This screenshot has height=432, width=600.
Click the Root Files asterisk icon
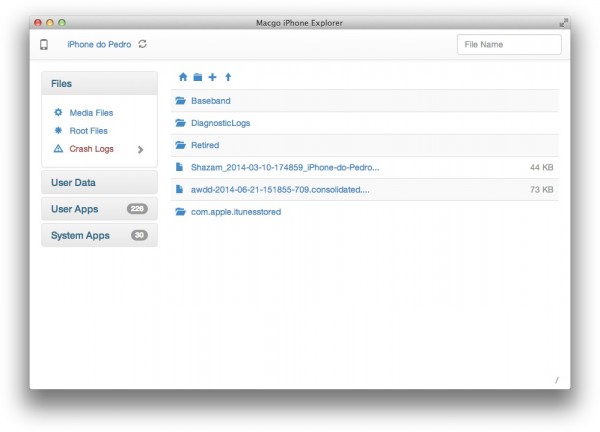point(58,130)
